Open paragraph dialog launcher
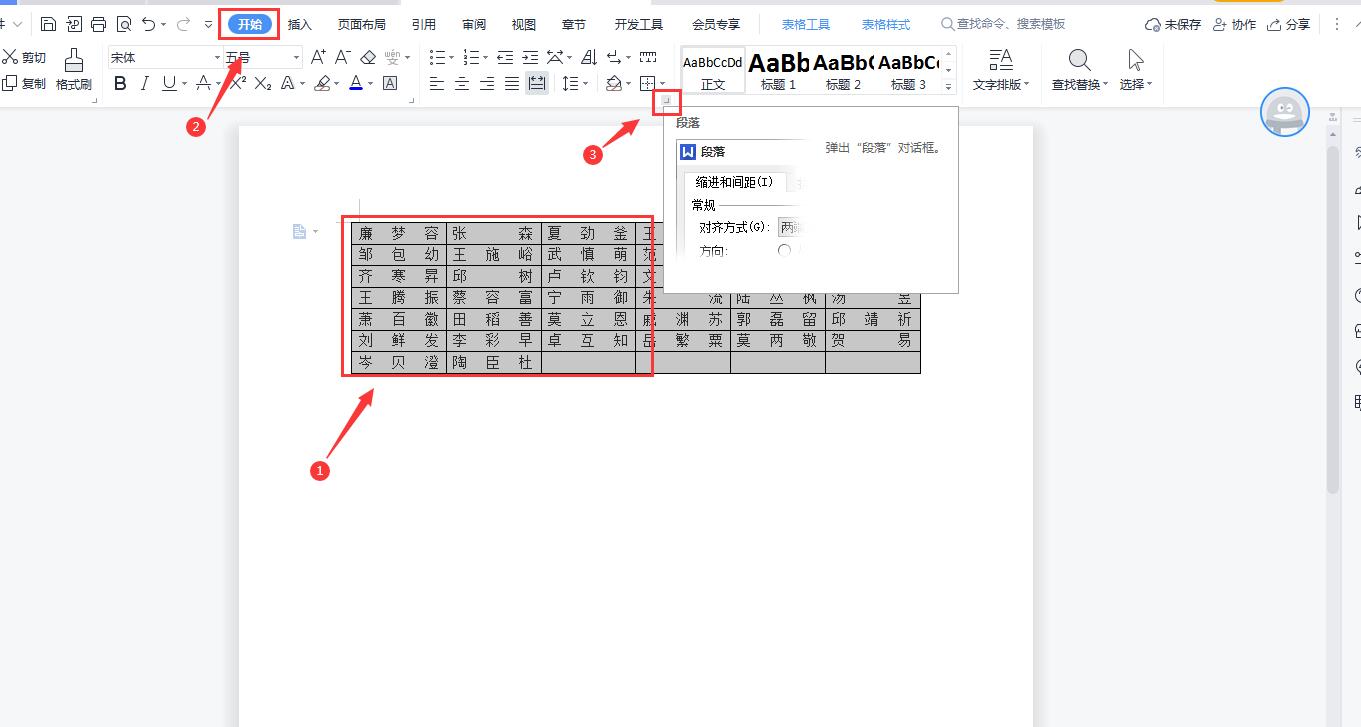Viewport: 1361px width, 727px height. tap(665, 100)
